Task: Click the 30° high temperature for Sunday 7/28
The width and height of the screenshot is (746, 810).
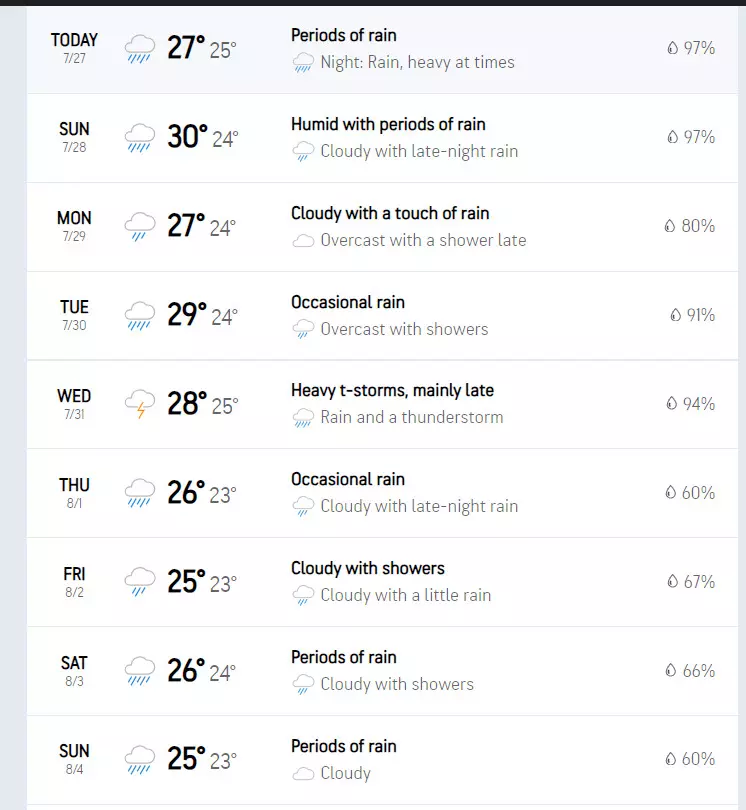Action: [187, 137]
